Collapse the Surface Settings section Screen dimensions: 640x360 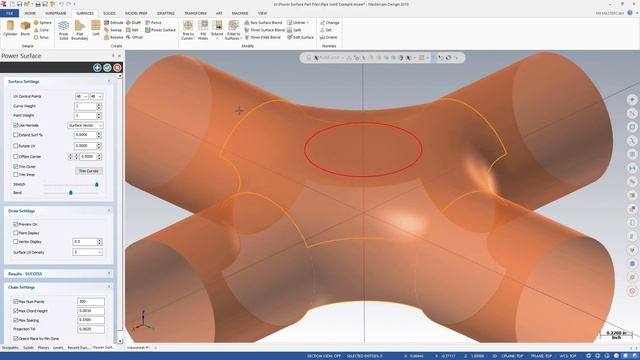(x=109, y=82)
